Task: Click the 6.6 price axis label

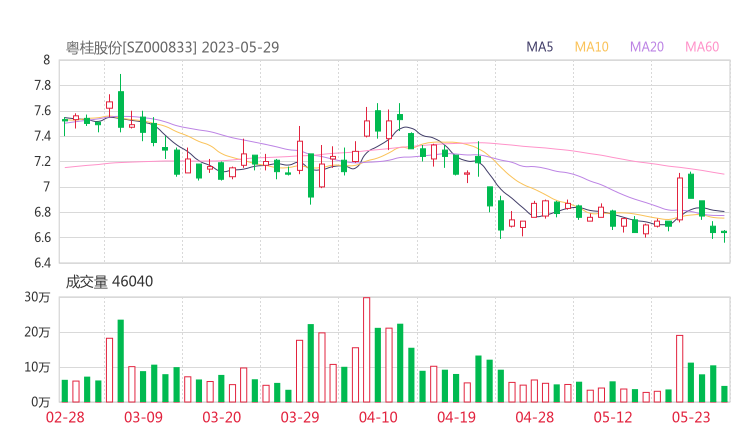Action: pos(42,237)
